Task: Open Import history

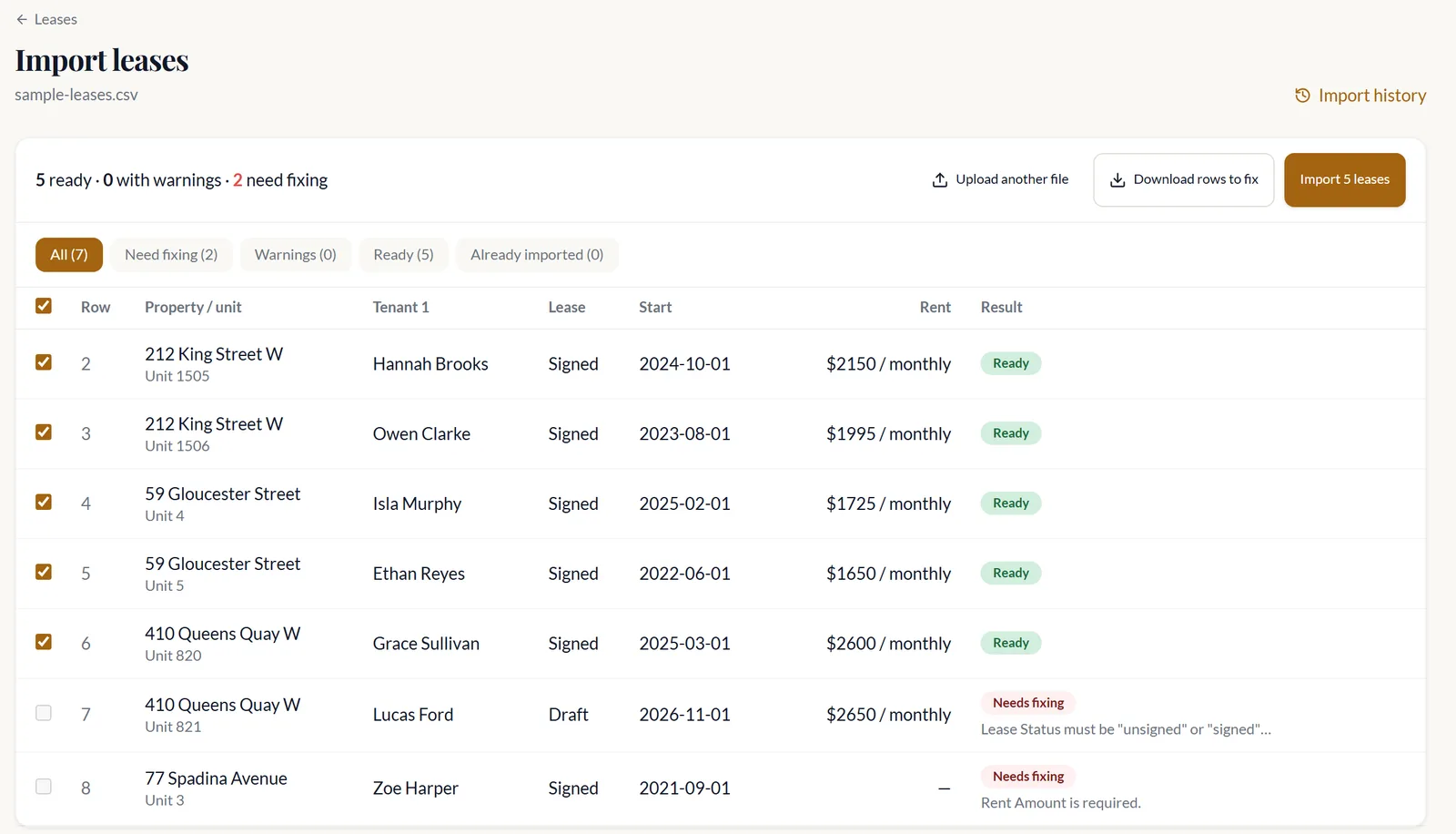Action: pos(1360,96)
